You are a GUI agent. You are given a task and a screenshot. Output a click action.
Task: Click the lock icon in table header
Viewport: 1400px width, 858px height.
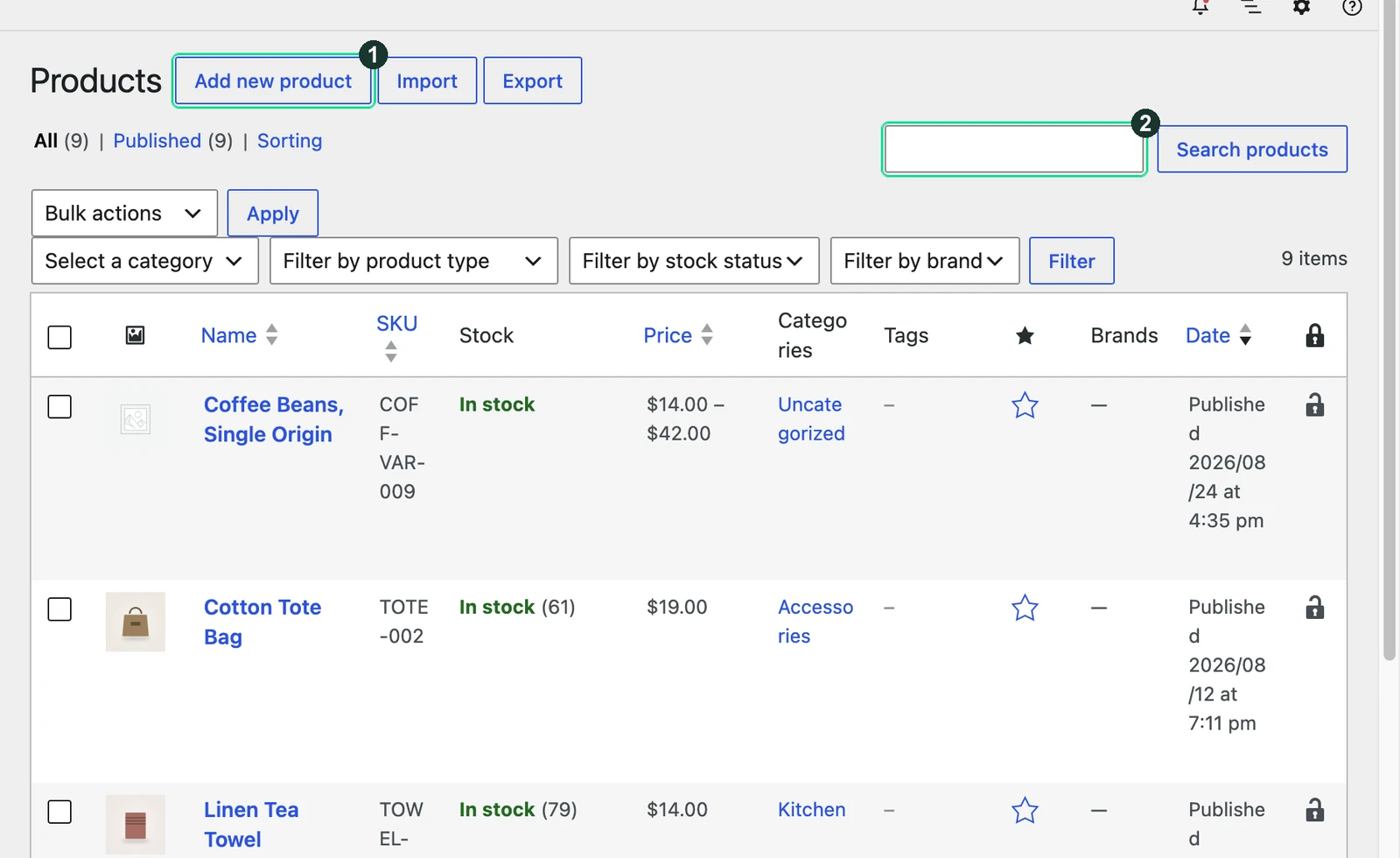click(x=1314, y=335)
